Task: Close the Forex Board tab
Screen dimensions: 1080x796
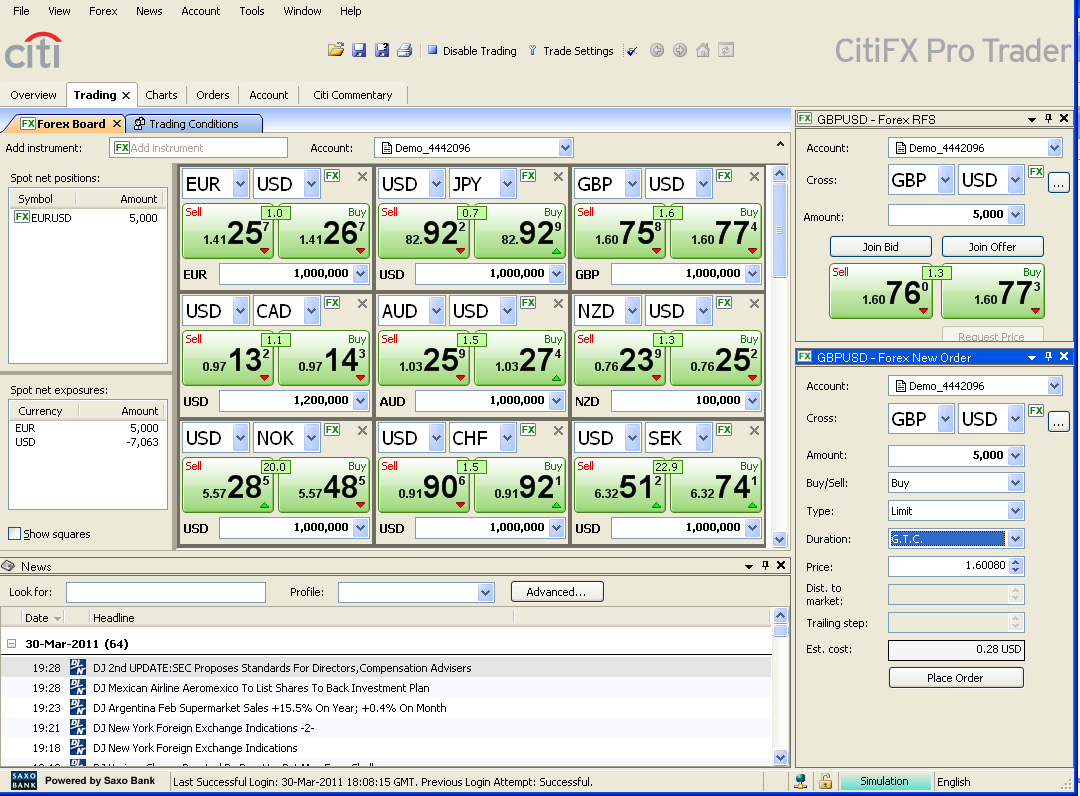Action: coord(116,123)
